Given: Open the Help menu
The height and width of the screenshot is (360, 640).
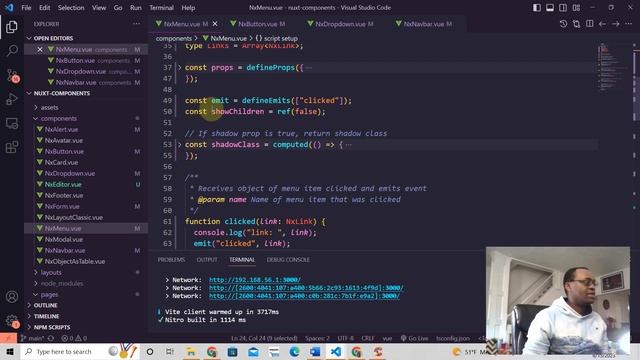Looking at the screenshot, I should (x=188, y=8).
